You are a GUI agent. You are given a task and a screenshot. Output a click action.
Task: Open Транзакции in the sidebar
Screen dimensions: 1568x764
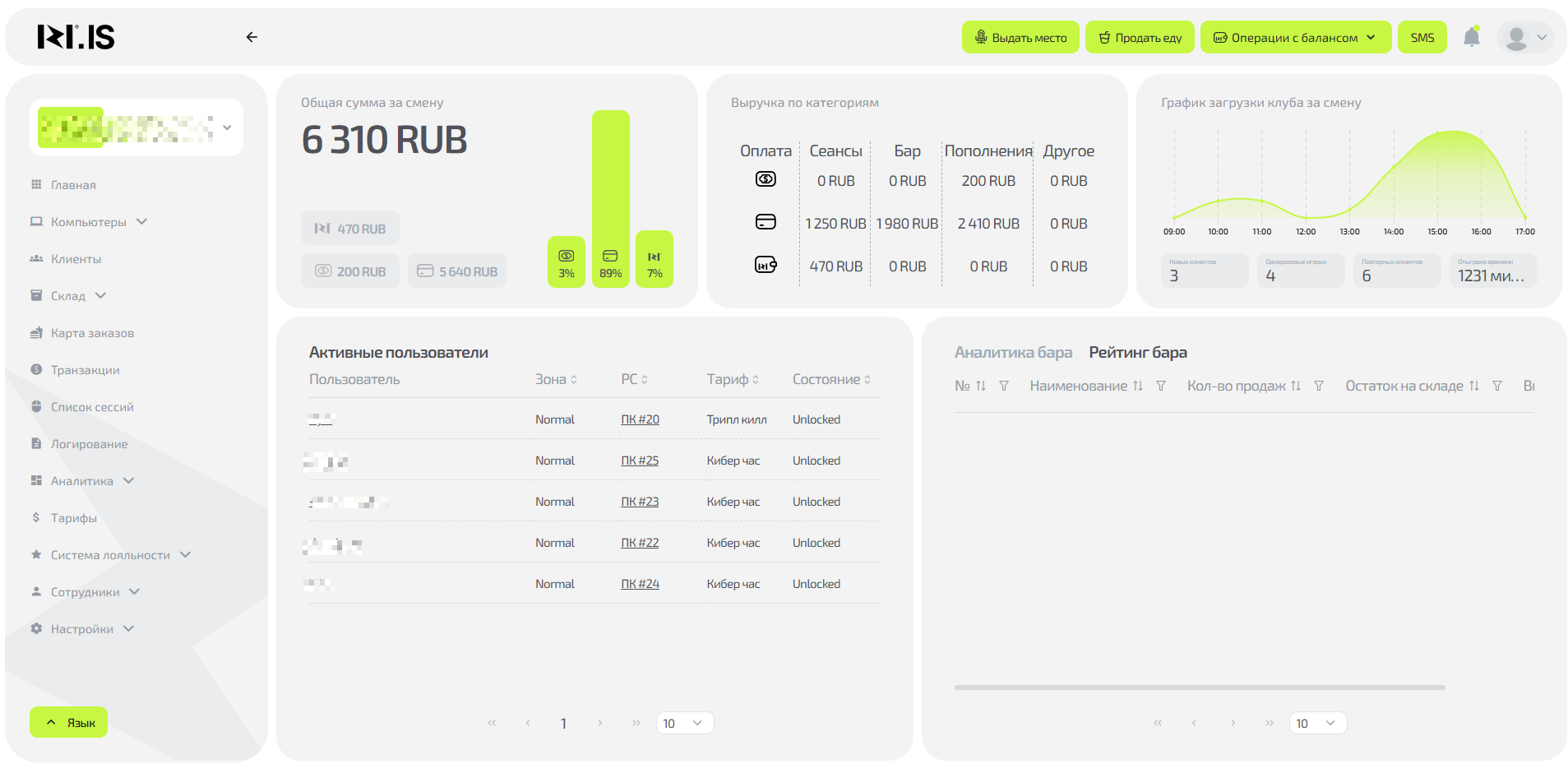pos(85,370)
